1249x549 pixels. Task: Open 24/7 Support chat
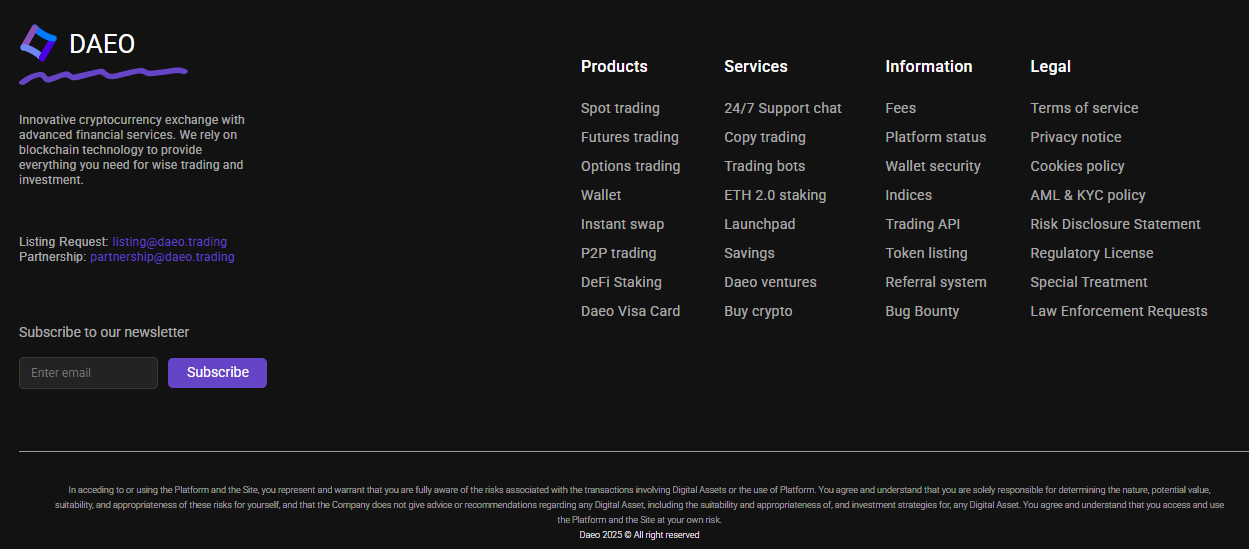(x=782, y=108)
